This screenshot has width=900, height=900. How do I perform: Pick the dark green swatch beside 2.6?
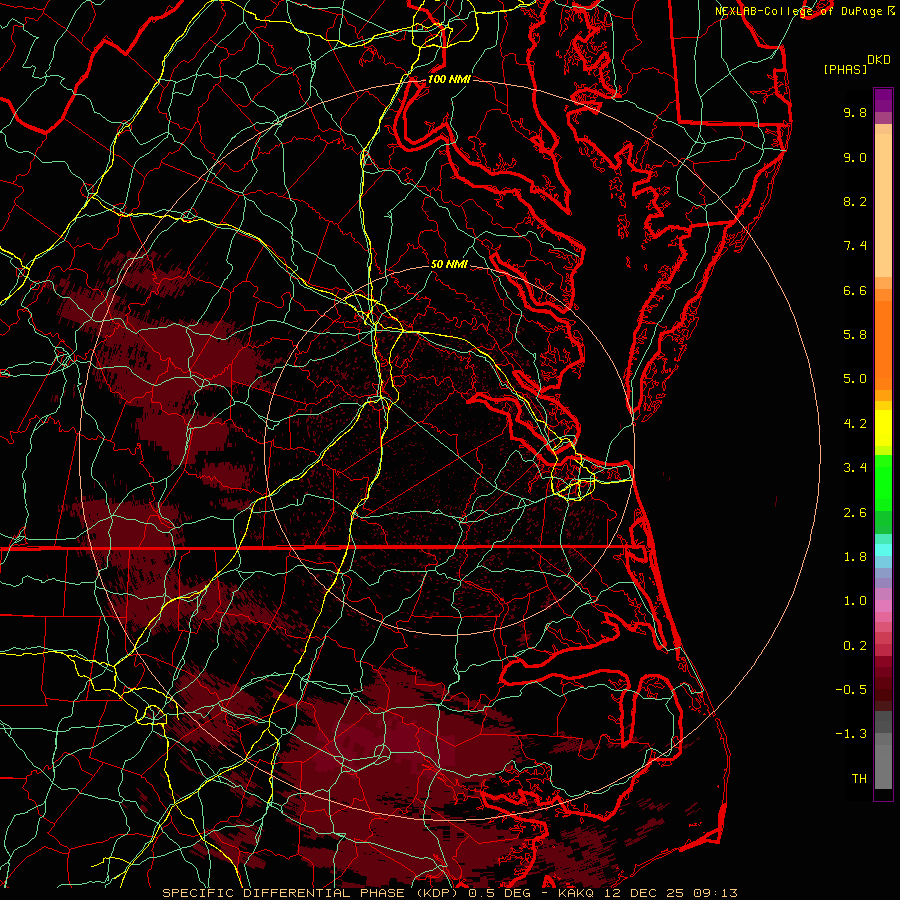tap(883, 521)
